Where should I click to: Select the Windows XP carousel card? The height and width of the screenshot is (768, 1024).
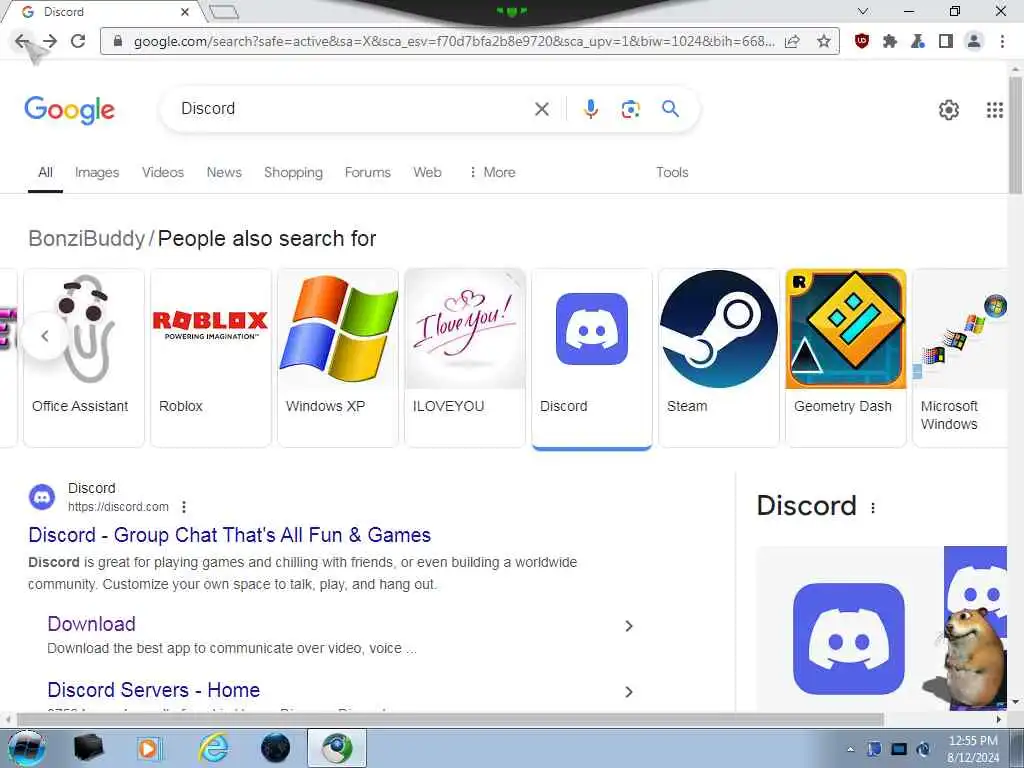338,357
